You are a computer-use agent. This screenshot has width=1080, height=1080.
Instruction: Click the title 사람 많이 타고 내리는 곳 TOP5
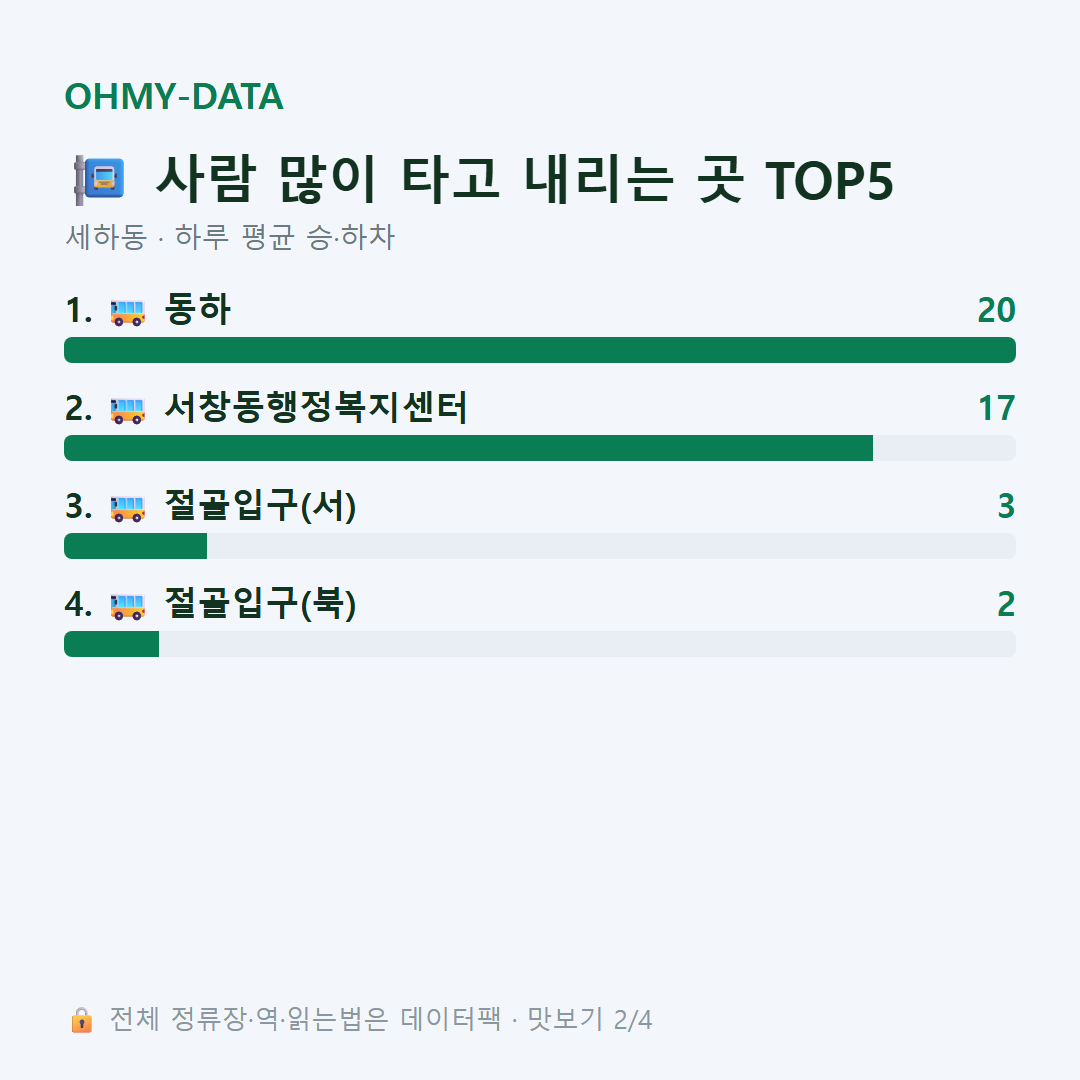point(525,180)
